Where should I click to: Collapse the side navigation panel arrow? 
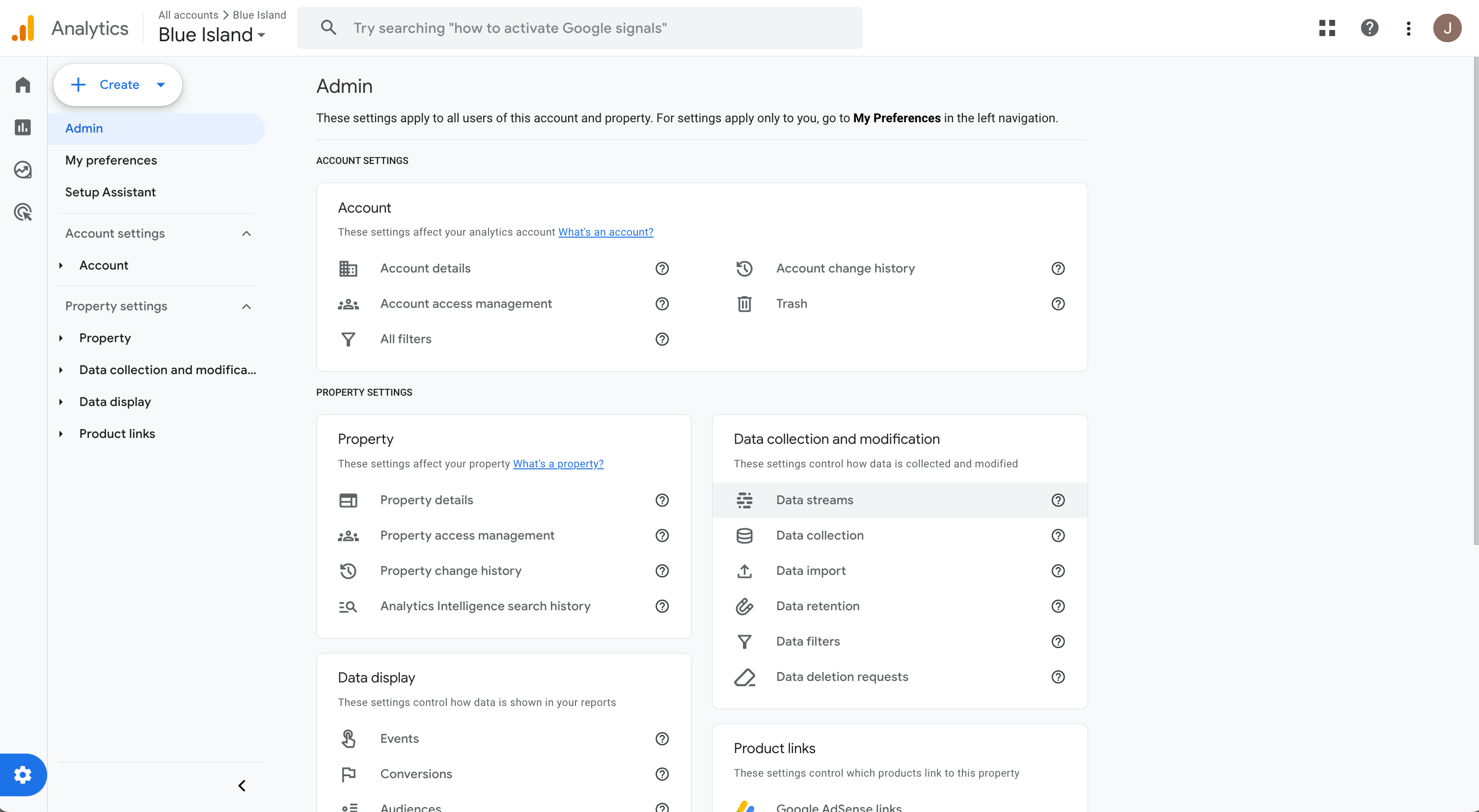click(x=242, y=785)
